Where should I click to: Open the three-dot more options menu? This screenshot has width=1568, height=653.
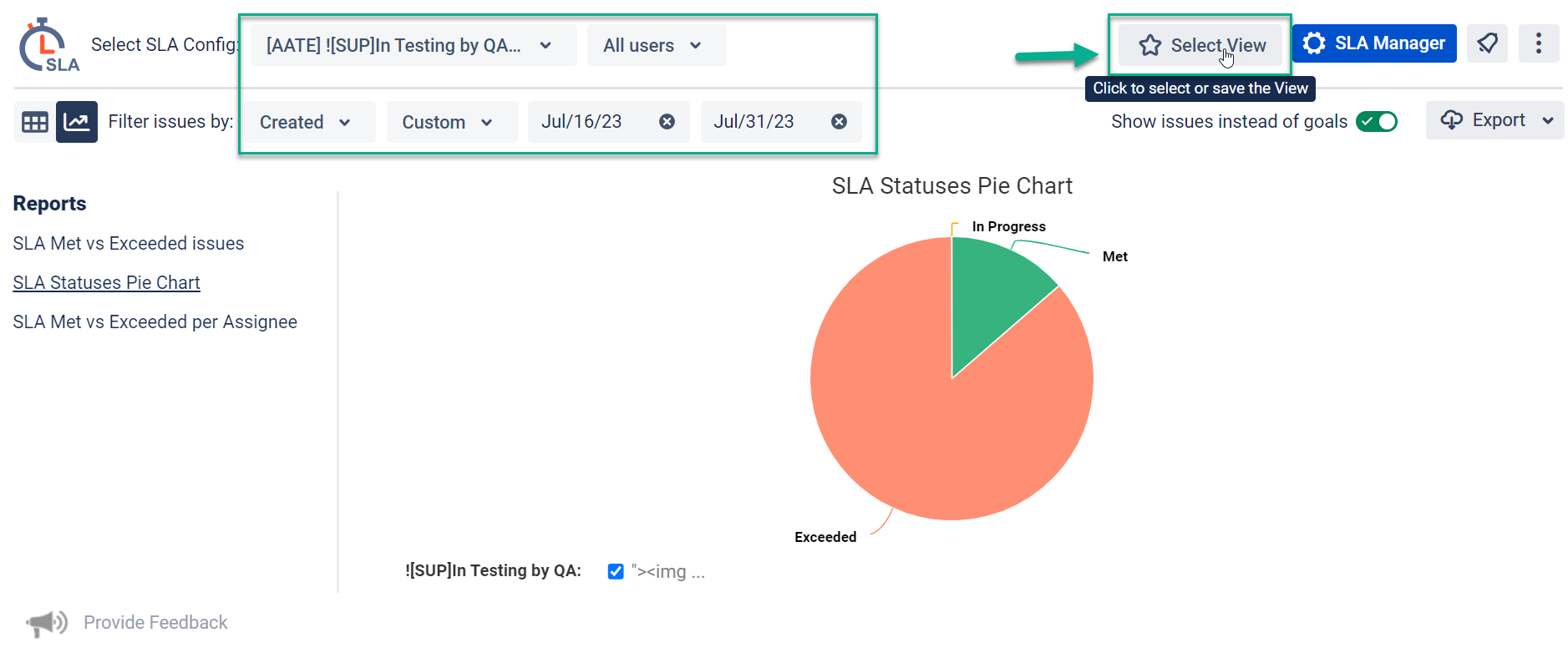click(x=1538, y=43)
